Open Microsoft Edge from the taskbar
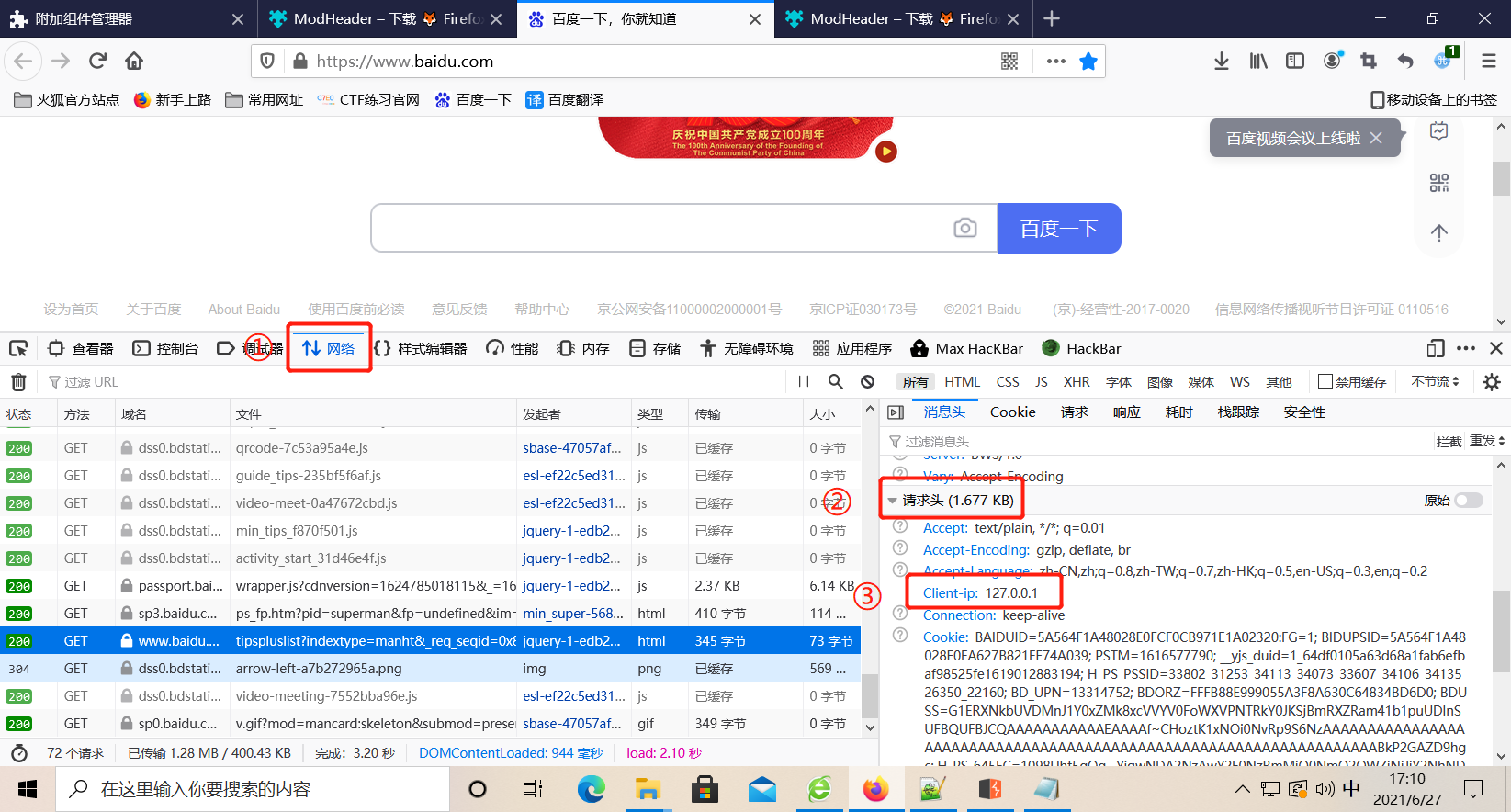This screenshot has height=812, width=1511. click(591, 789)
